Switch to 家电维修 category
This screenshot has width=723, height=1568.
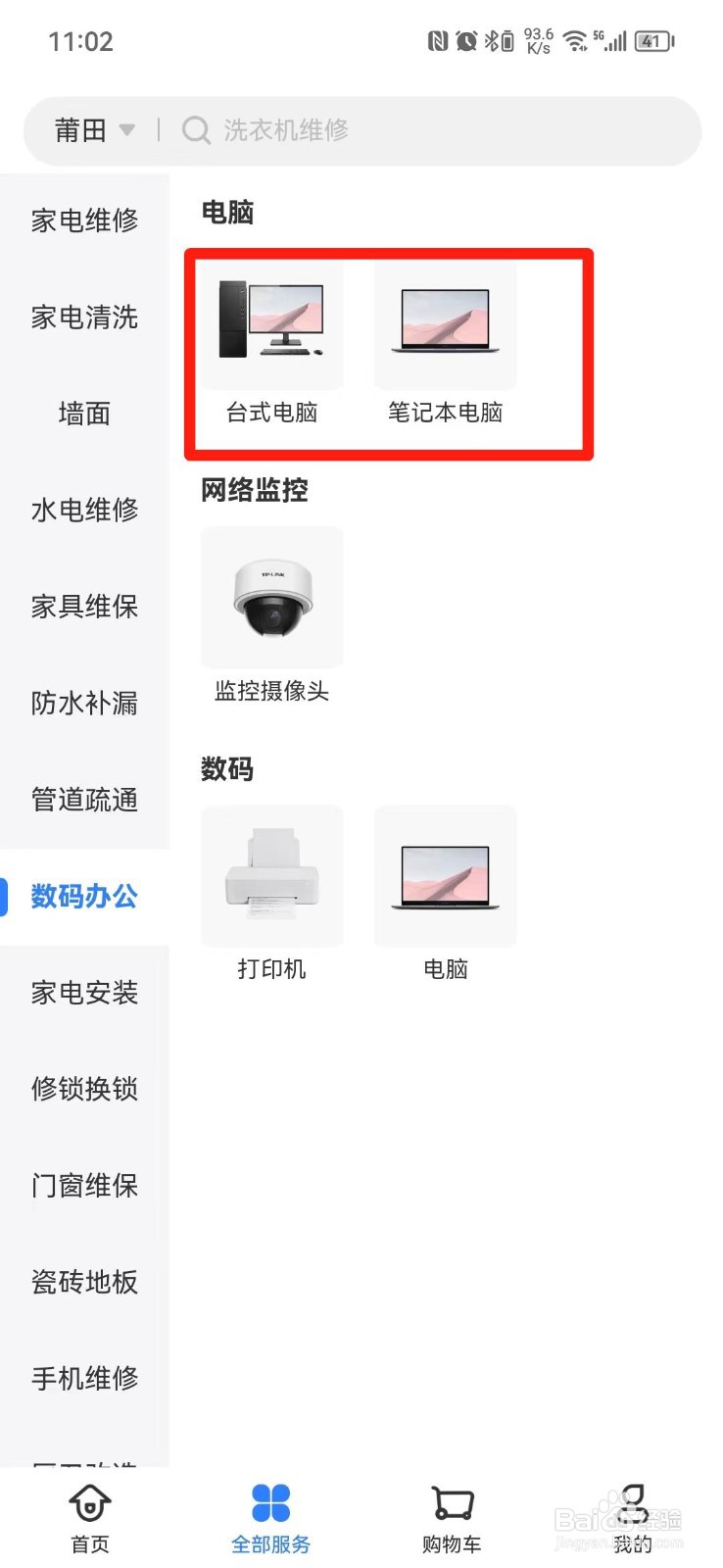pyautogui.click(x=84, y=220)
